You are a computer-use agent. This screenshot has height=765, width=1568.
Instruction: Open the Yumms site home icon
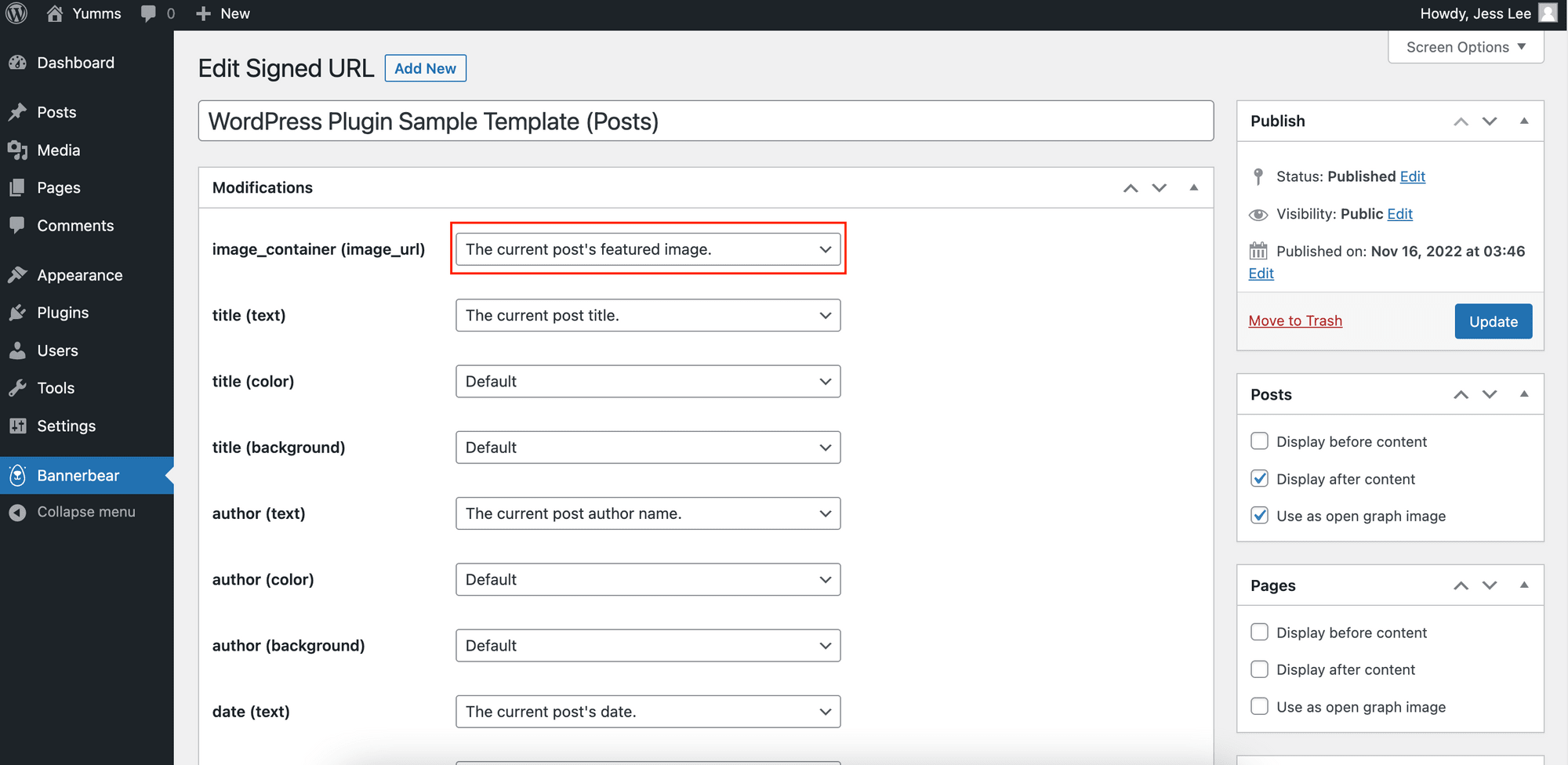coord(55,13)
